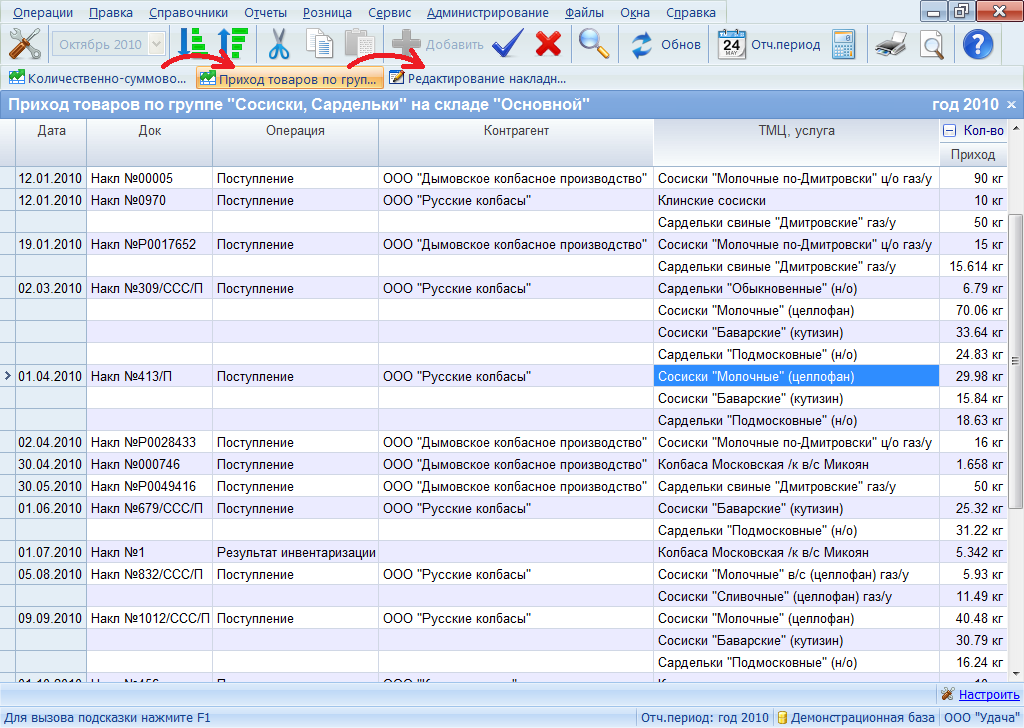This screenshot has width=1024, height=728.
Task: Open the wrench and screwdriver settings tool
Action: [x=24, y=44]
